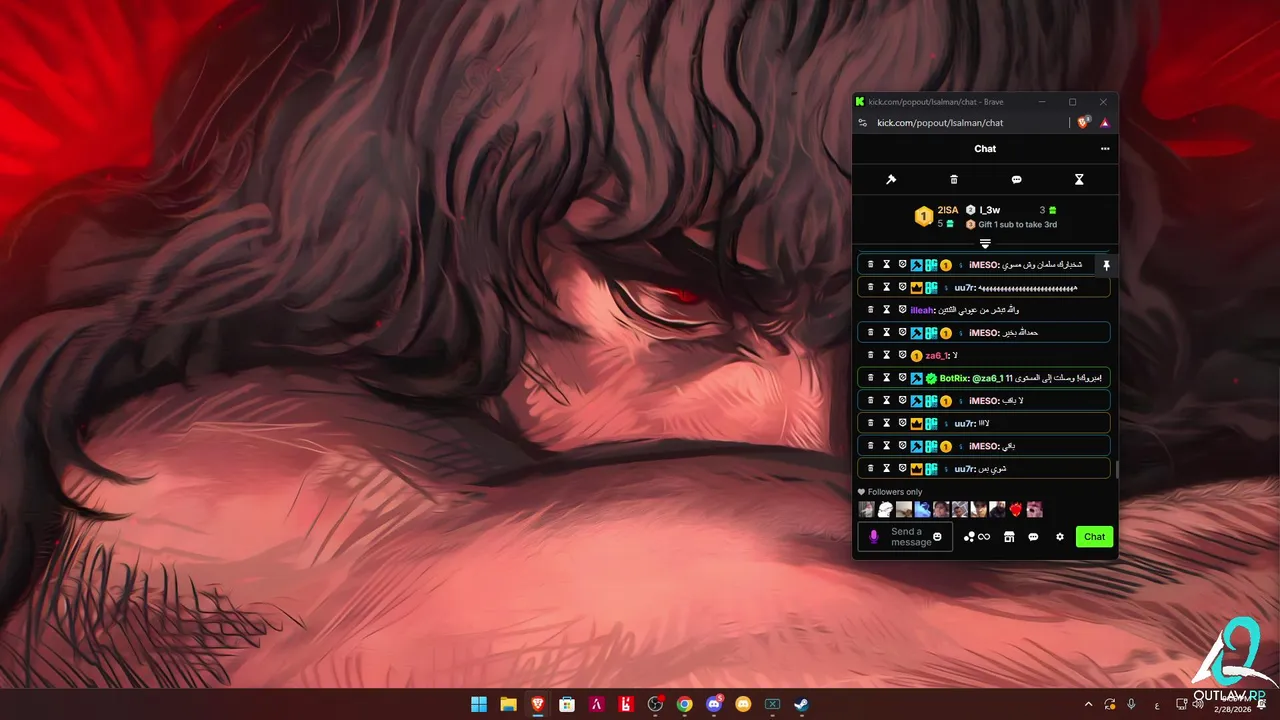Click the Followers only indicator
Screen dimensions: 1280x720
tap(890, 492)
